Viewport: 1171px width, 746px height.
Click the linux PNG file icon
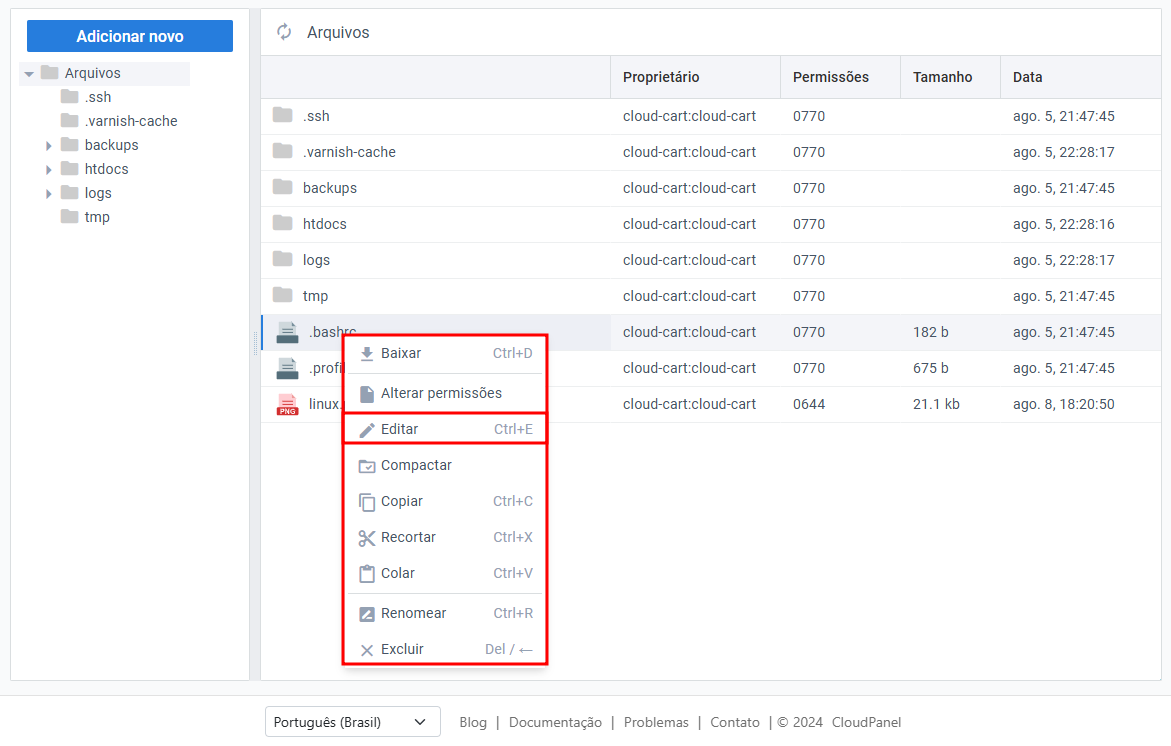[287, 405]
